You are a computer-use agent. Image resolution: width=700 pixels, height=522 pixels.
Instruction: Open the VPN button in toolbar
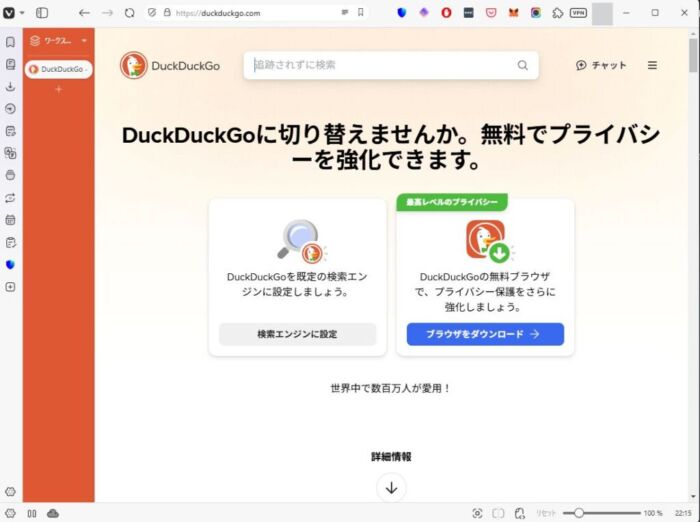tap(578, 13)
